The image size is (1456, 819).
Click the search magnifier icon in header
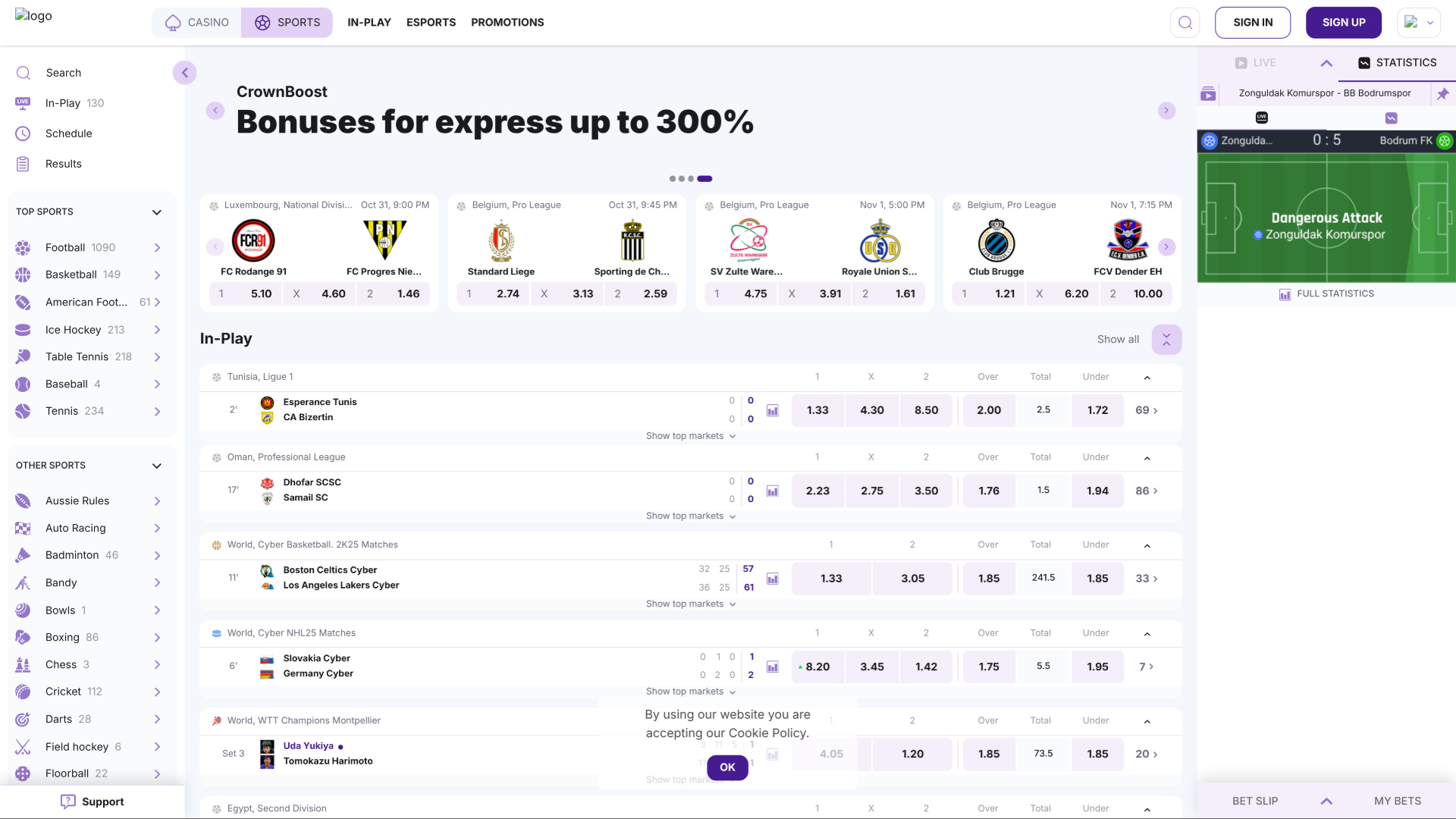[x=1185, y=23]
